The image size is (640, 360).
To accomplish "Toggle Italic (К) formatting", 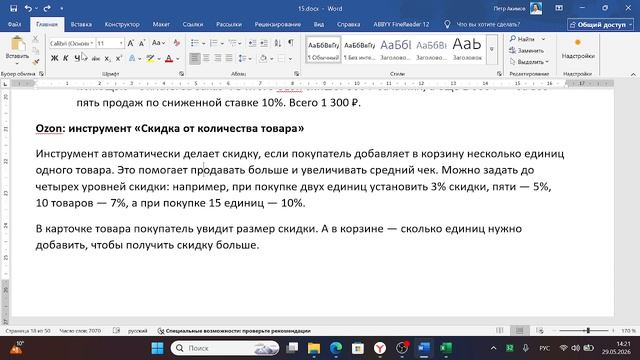I will pos(66,59).
